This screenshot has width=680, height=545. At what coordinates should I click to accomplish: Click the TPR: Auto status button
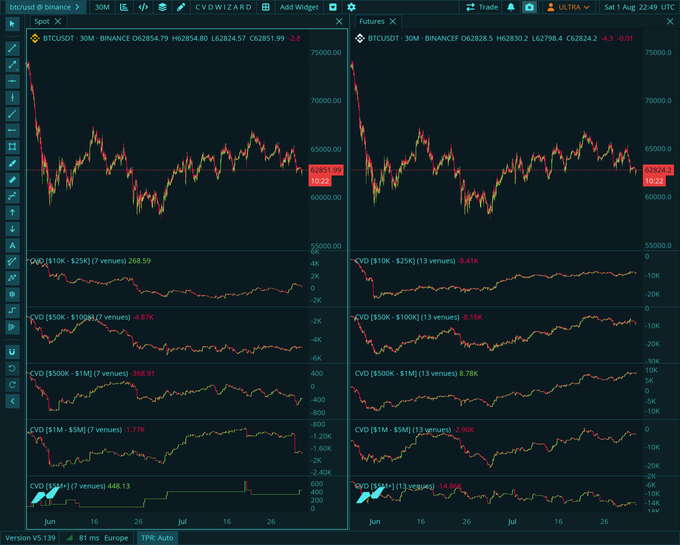[x=157, y=538]
